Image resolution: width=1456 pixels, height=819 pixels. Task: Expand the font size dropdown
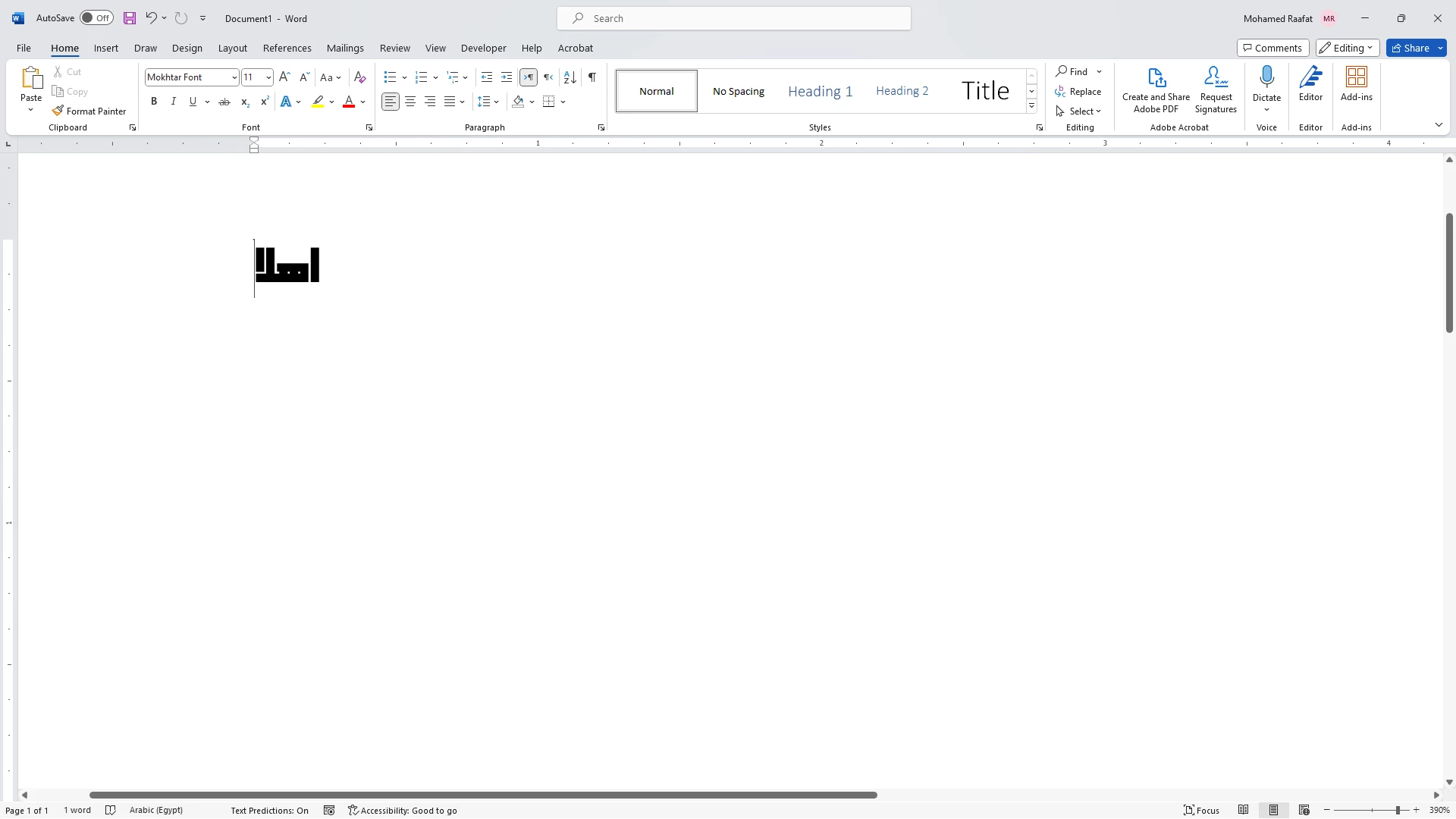coord(268,77)
